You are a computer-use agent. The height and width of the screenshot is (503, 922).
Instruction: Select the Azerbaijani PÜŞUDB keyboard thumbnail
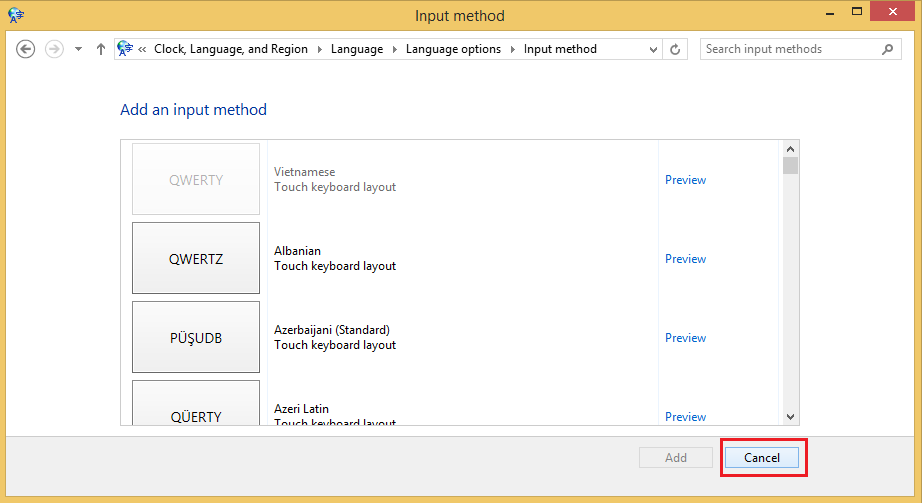(x=196, y=338)
